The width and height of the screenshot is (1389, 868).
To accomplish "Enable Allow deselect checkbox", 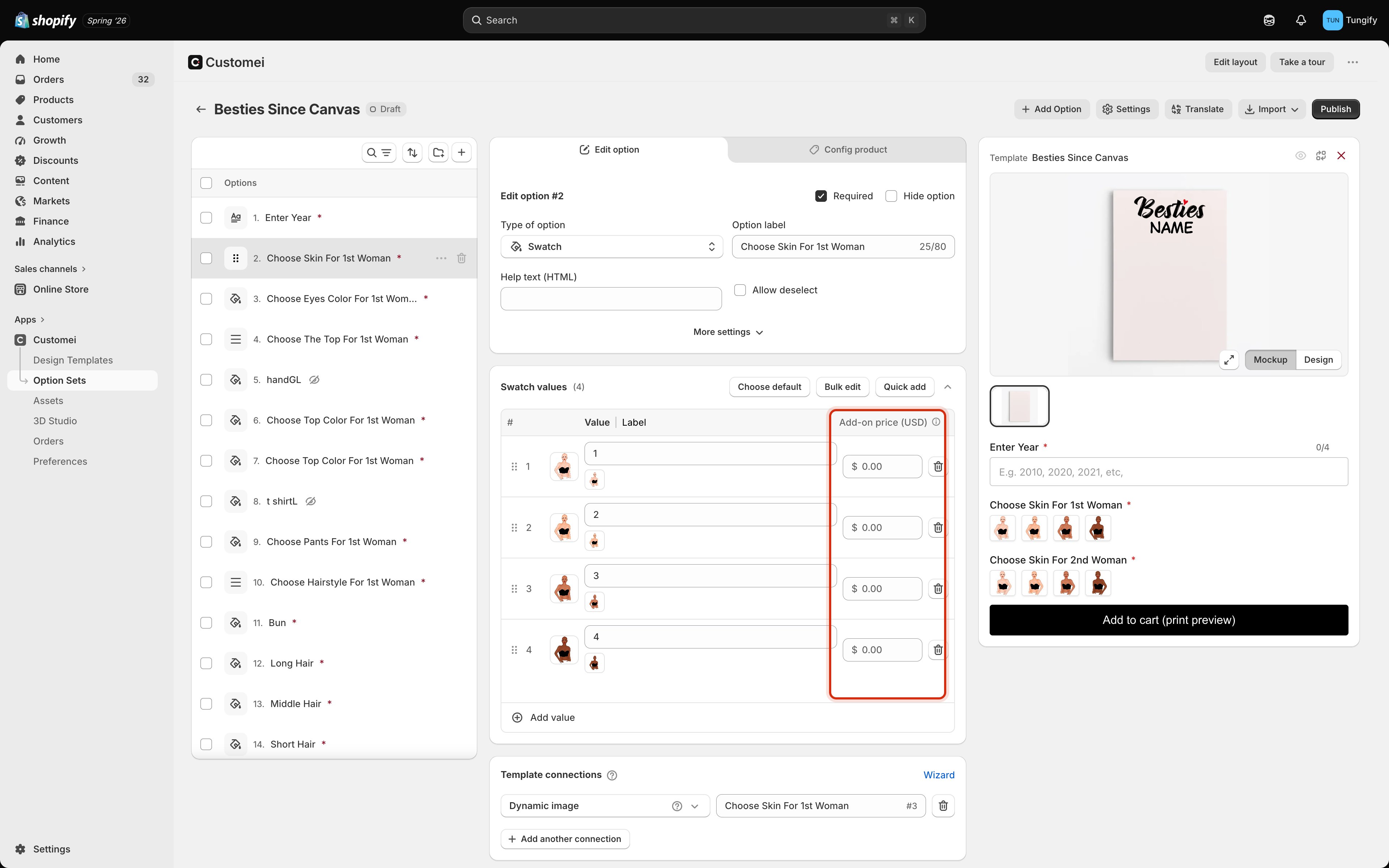I will point(740,290).
